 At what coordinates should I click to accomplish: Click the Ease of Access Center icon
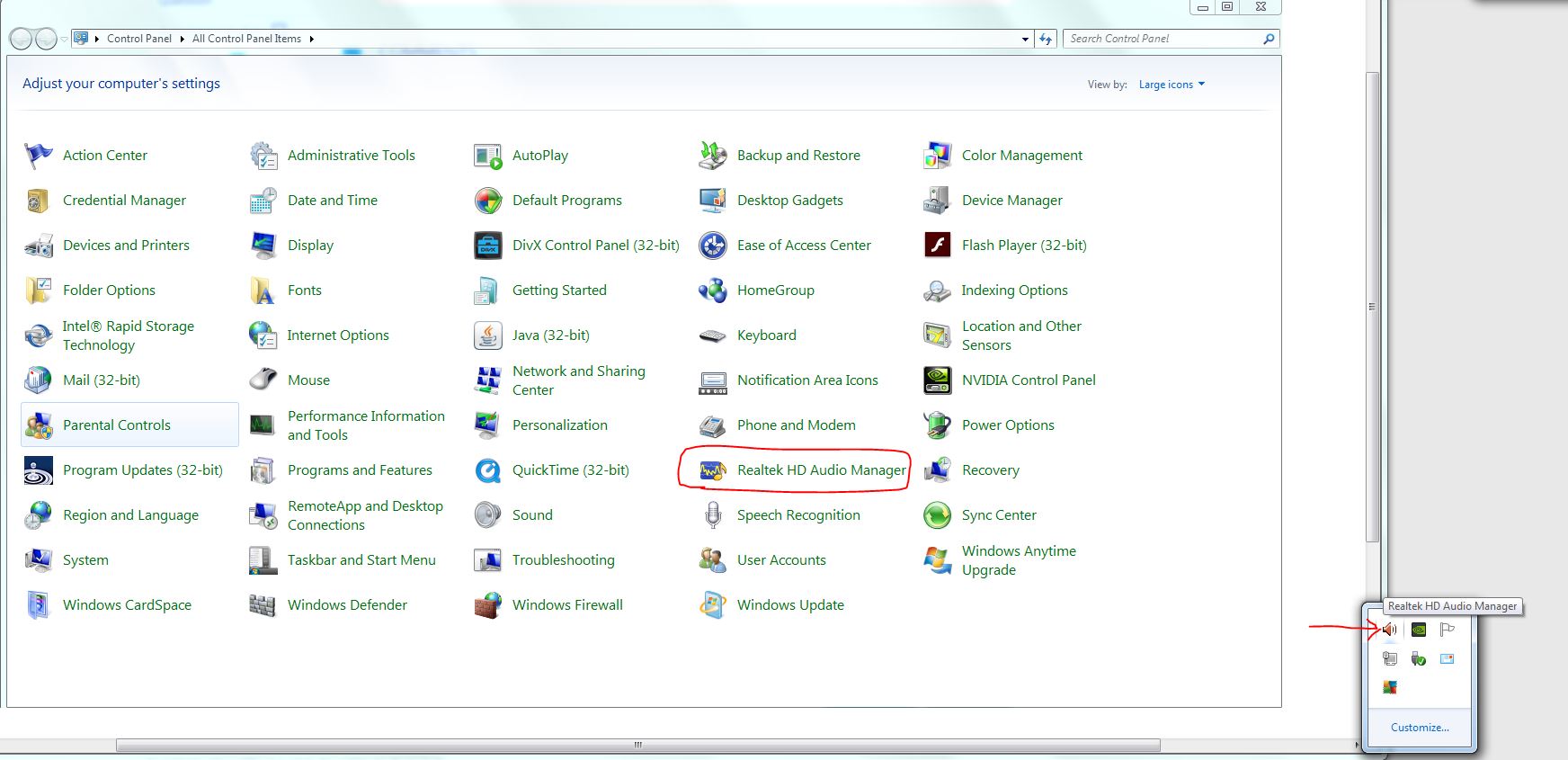coord(712,246)
